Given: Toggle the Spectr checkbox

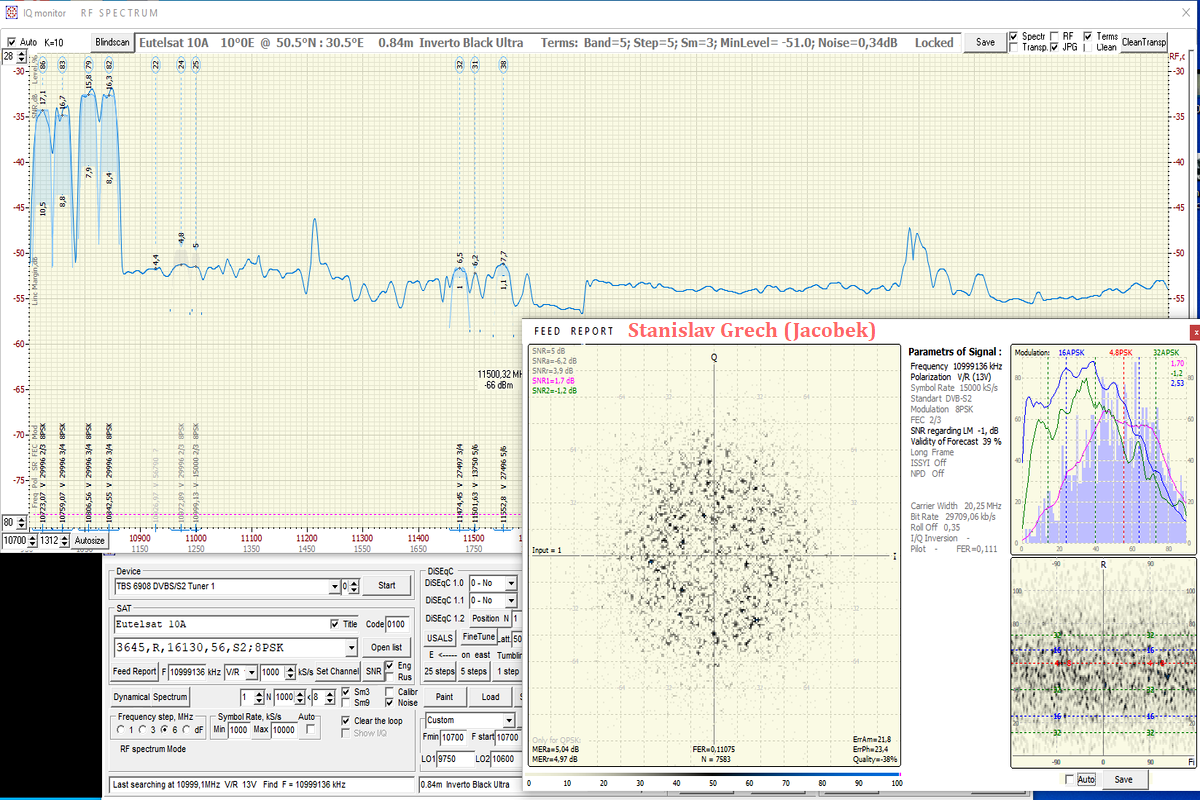Looking at the screenshot, I should (1014, 37).
